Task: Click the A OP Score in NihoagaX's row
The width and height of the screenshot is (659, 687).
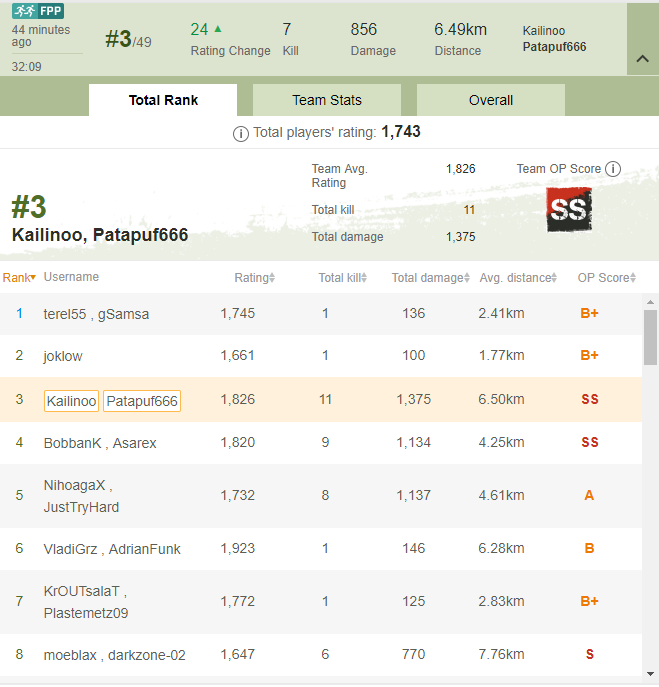Action: [589, 495]
